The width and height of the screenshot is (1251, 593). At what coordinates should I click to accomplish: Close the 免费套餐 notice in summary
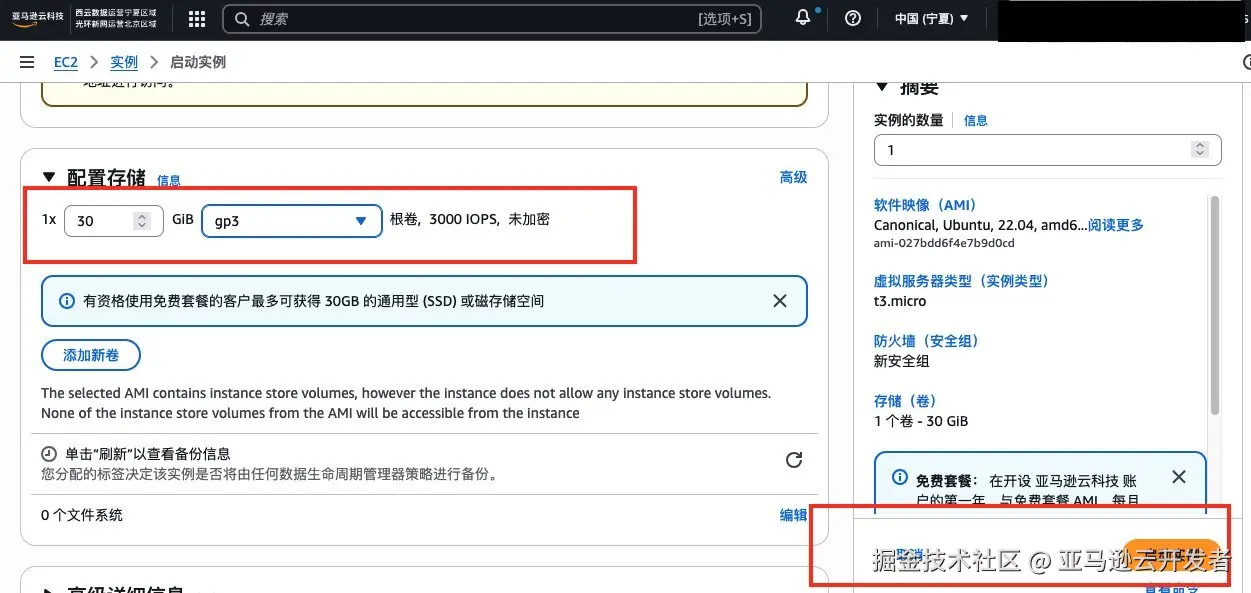1179,477
